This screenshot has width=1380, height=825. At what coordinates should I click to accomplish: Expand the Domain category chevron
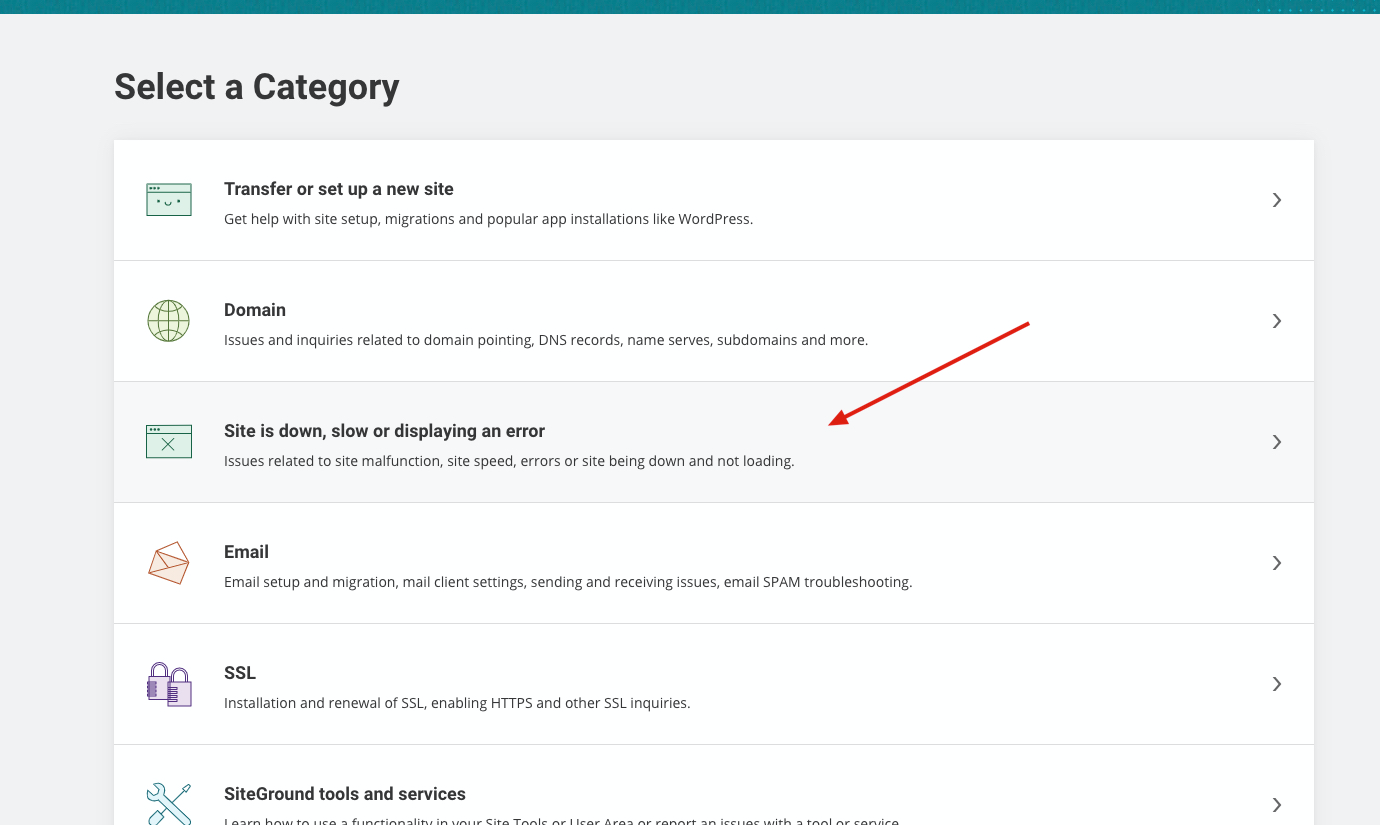click(x=1276, y=320)
